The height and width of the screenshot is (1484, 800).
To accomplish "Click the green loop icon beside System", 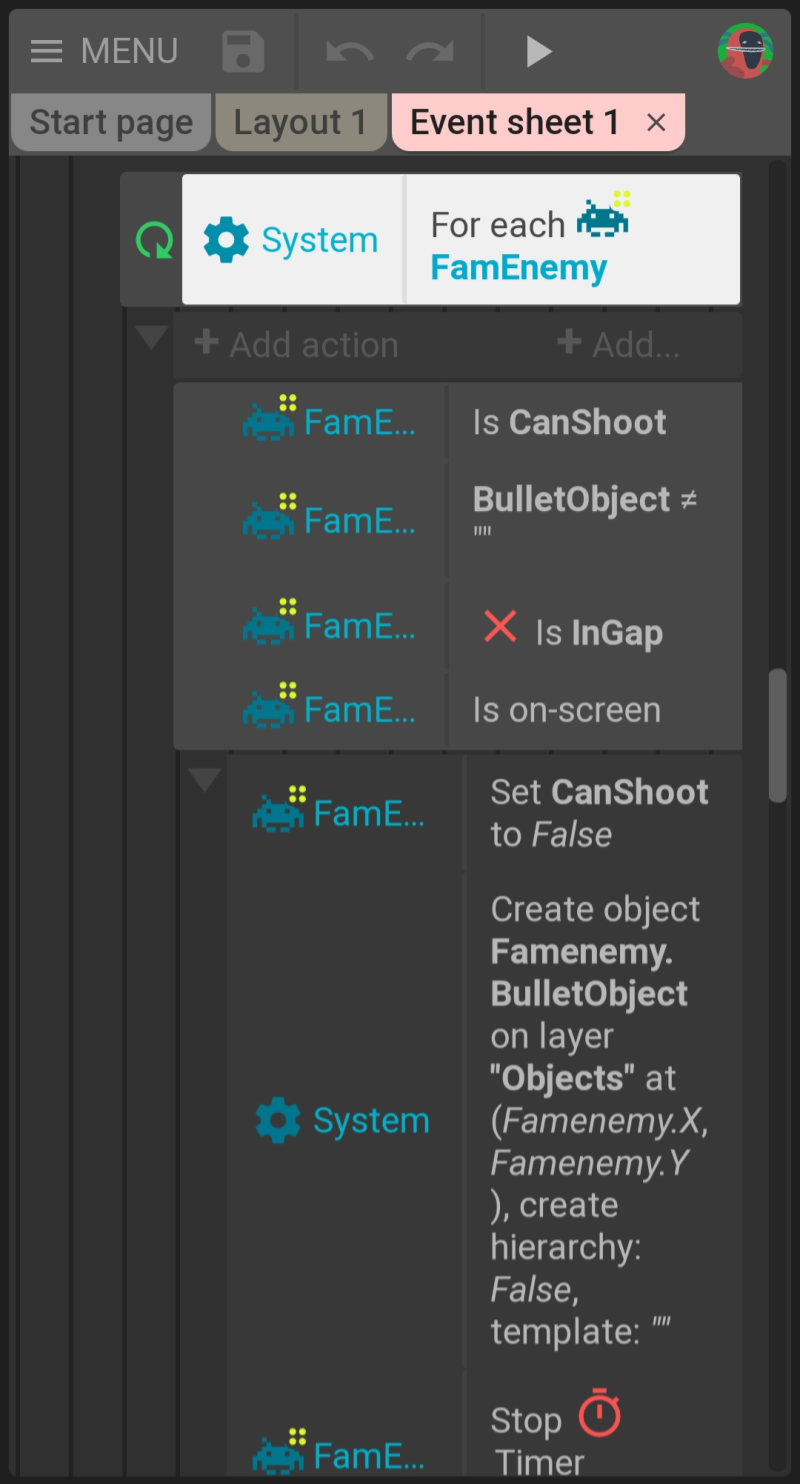I will (x=154, y=240).
